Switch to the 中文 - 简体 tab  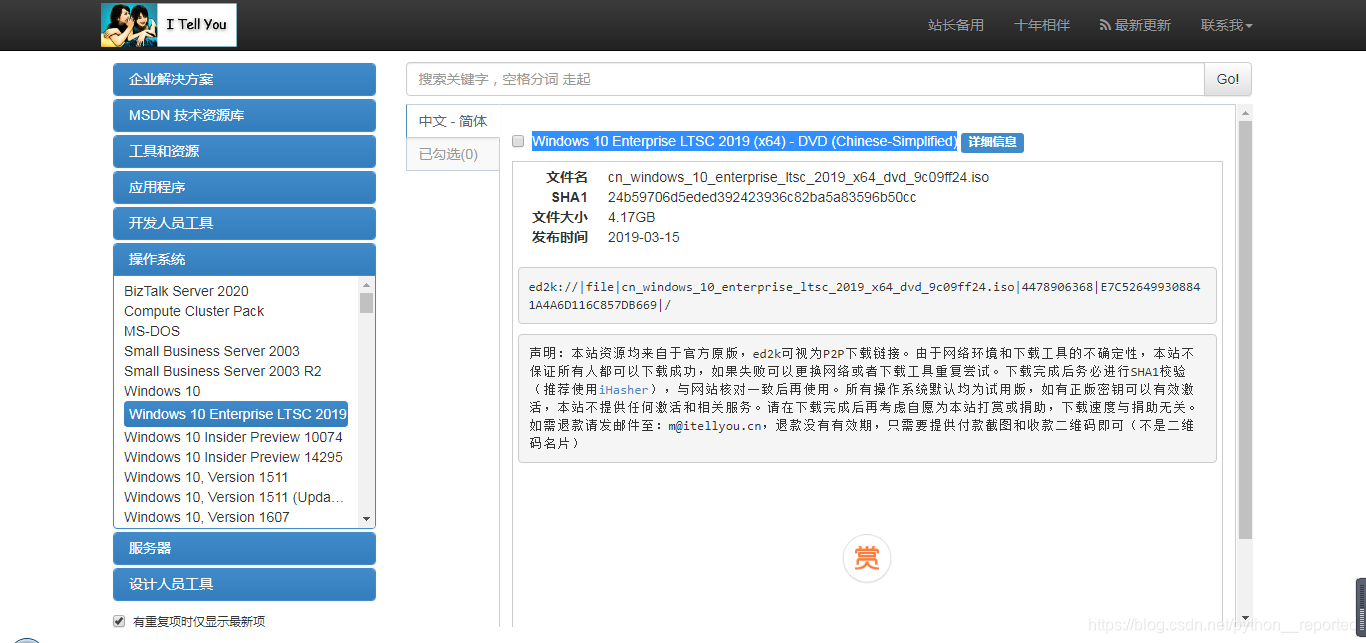(453, 121)
